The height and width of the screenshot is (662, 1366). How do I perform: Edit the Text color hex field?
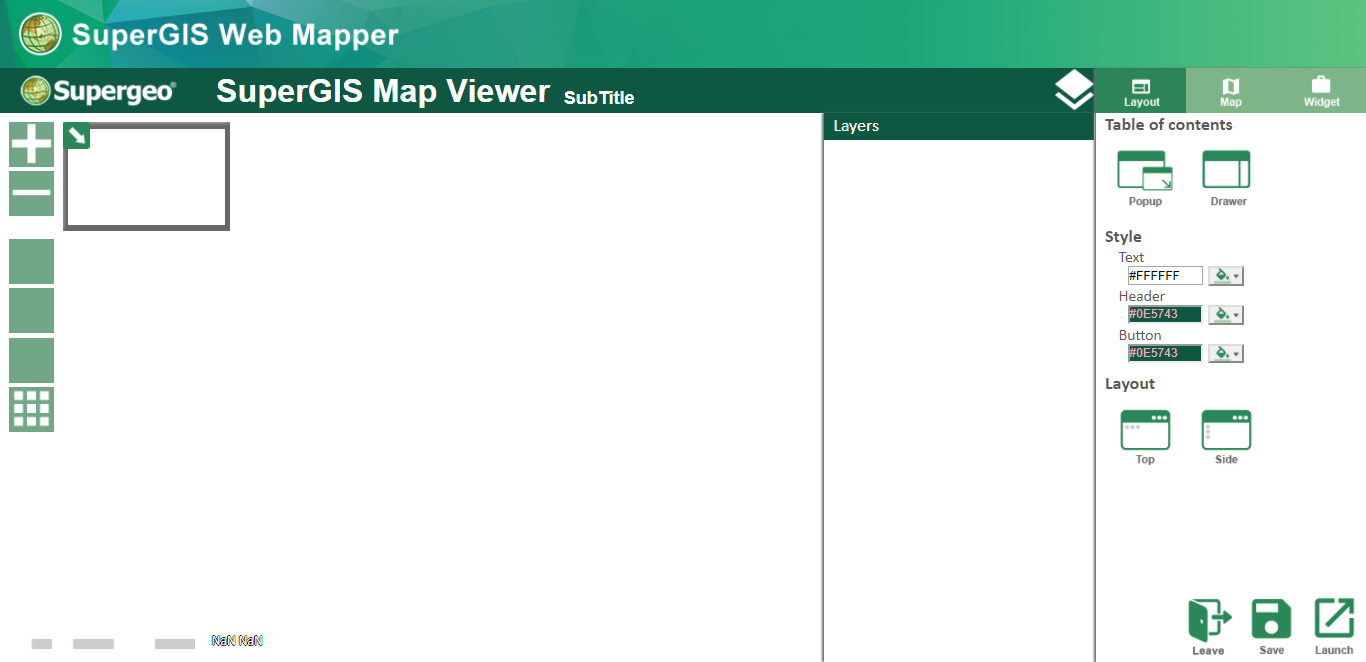pos(1165,276)
